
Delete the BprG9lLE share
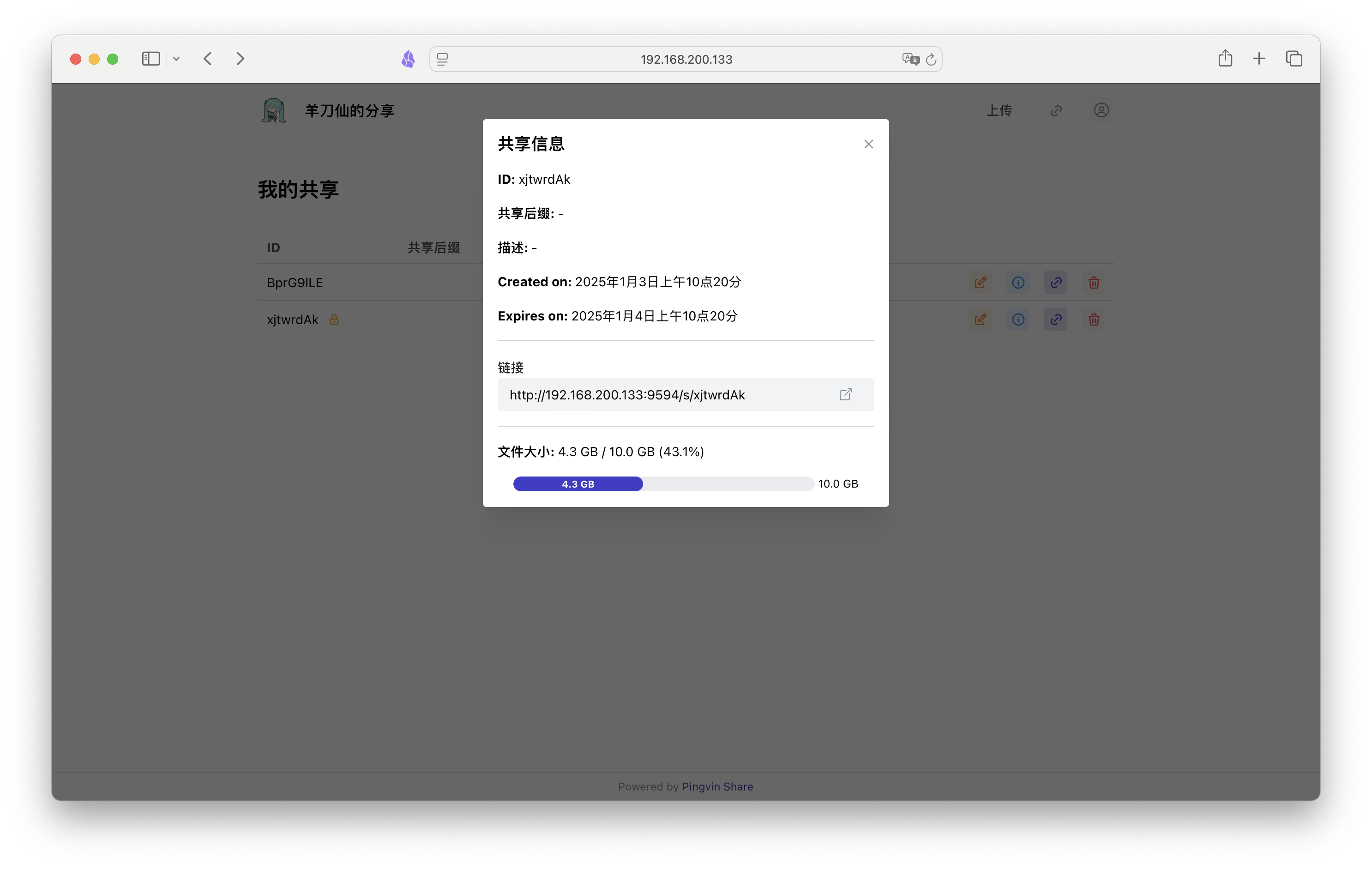click(1093, 283)
